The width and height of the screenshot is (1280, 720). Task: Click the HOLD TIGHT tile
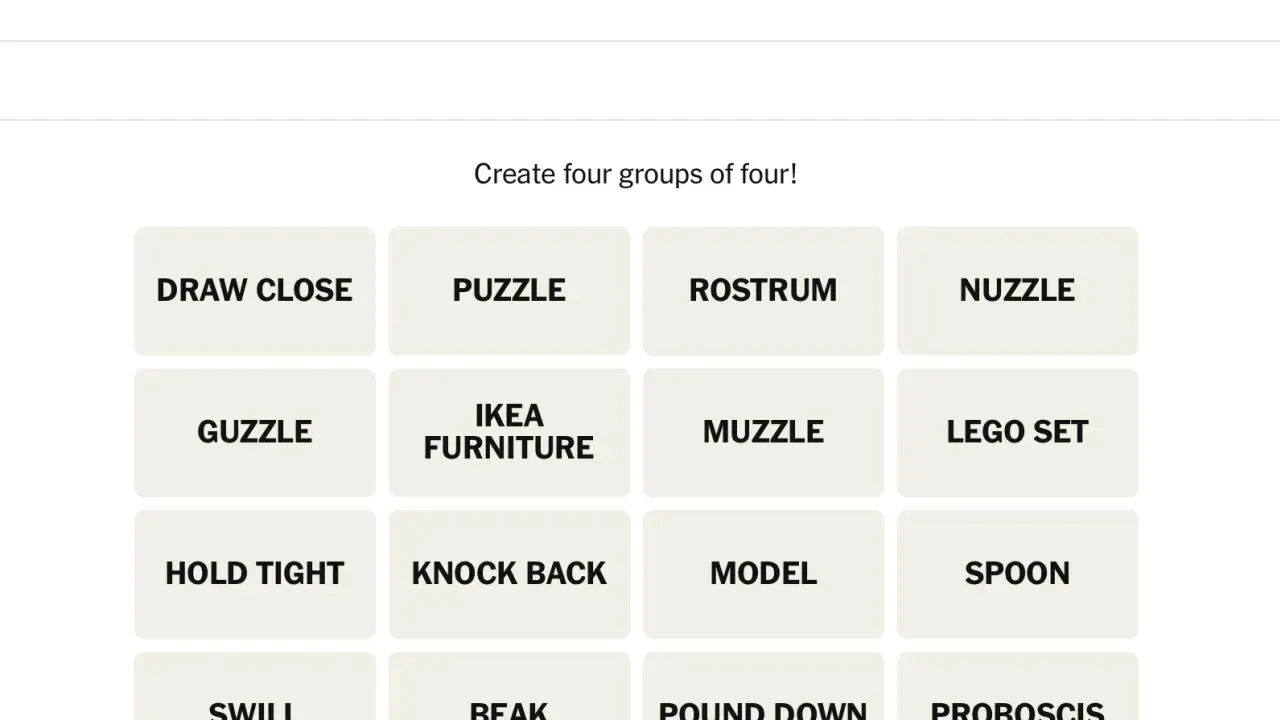click(x=255, y=574)
